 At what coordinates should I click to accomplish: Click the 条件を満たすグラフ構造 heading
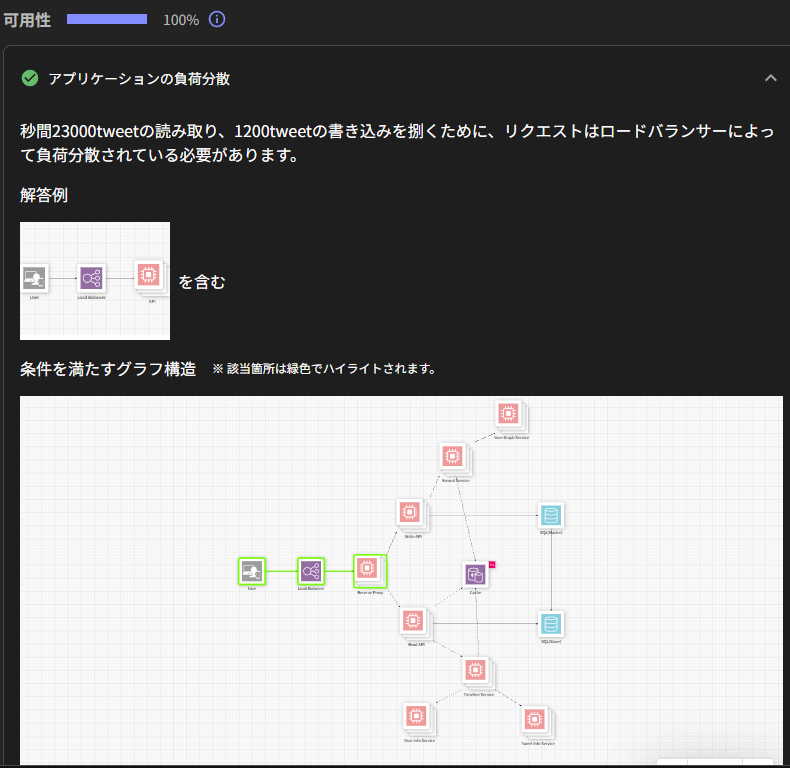(108, 369)
